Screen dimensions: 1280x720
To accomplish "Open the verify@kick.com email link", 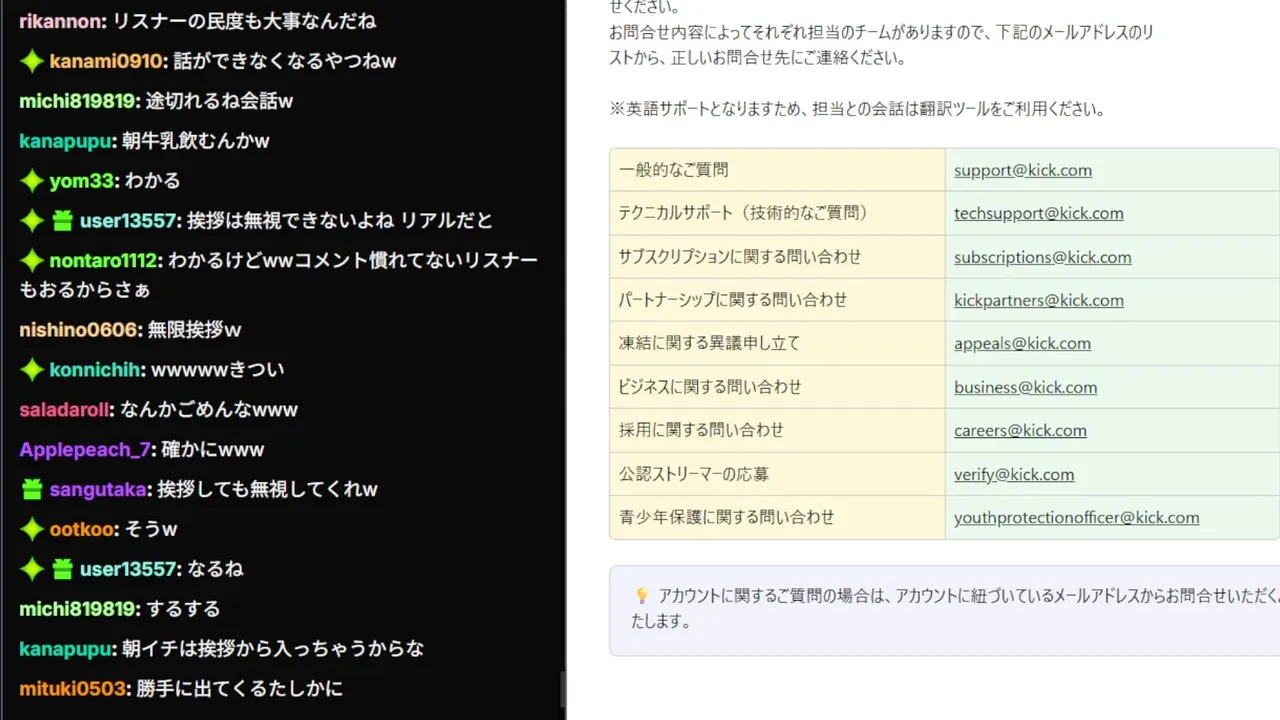I will [1014, 474].
